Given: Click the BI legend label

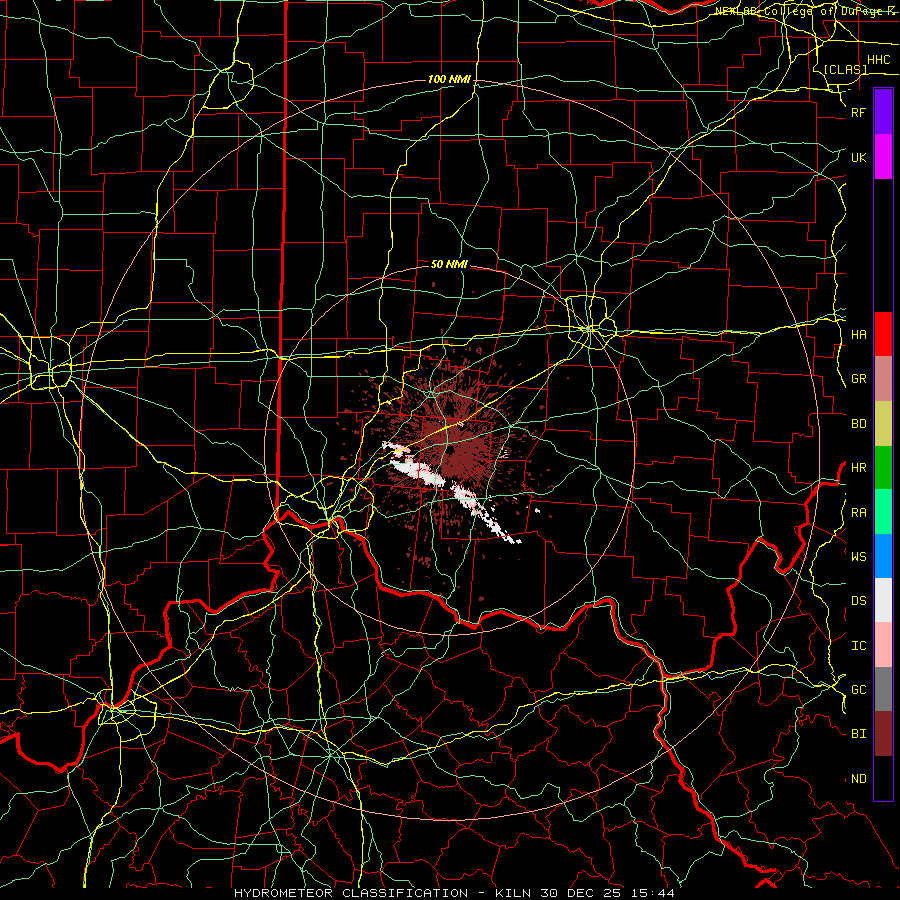Looking at the screenshot, I should pyautogui.click(x=858, y=734).
